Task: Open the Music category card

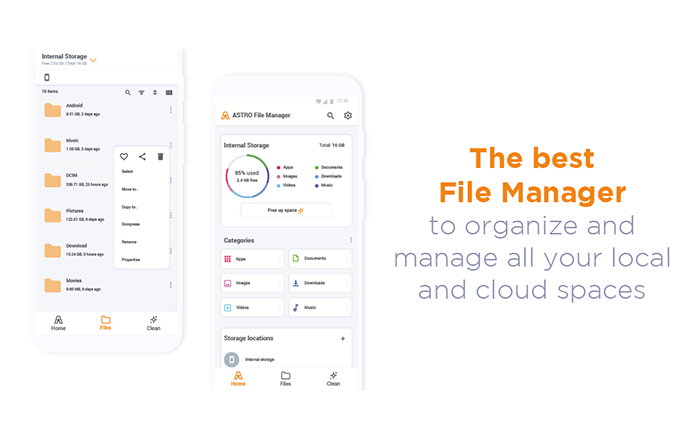Action: pos(320,307)
